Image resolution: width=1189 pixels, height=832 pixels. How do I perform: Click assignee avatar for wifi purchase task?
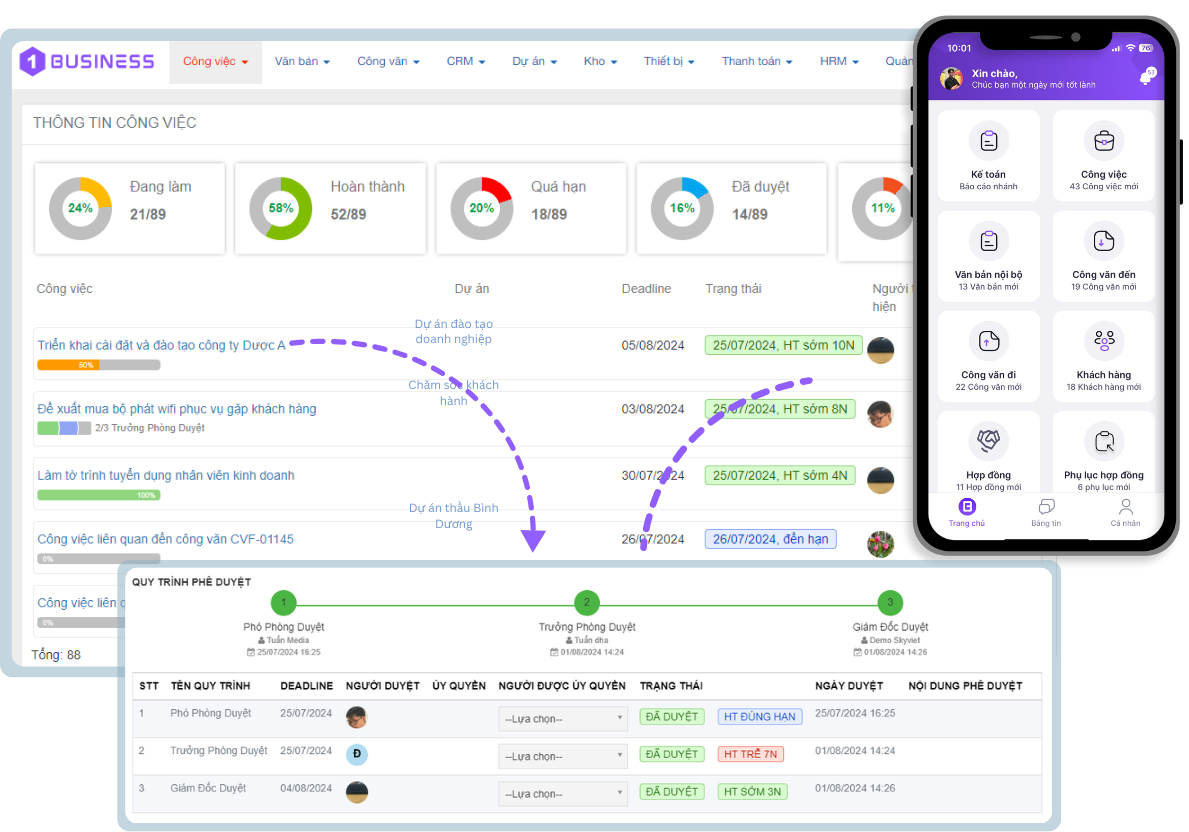pos(880,414)
